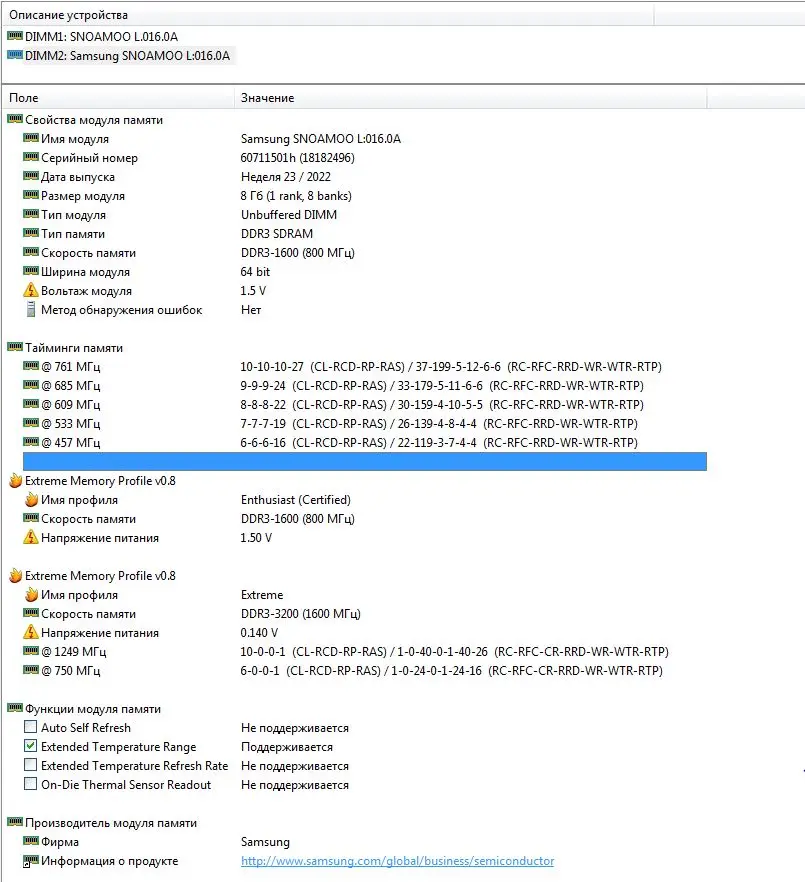This screenshot has width=805, height=882.
Task: Click warning icon beside '1.50 V' supply voltage
Action: [x=30, y=537]
